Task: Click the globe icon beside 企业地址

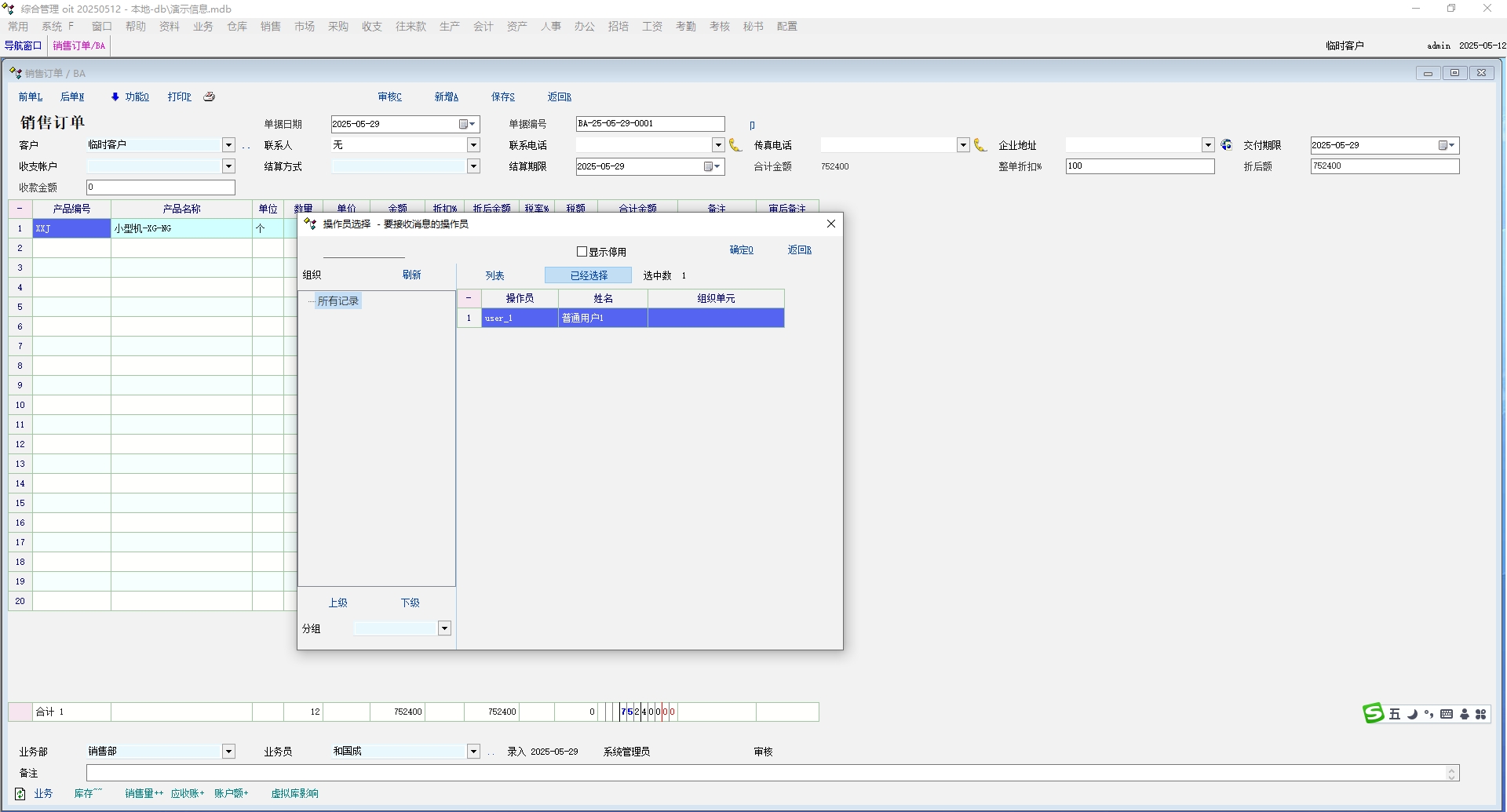Action: (x=1227, y=145)
